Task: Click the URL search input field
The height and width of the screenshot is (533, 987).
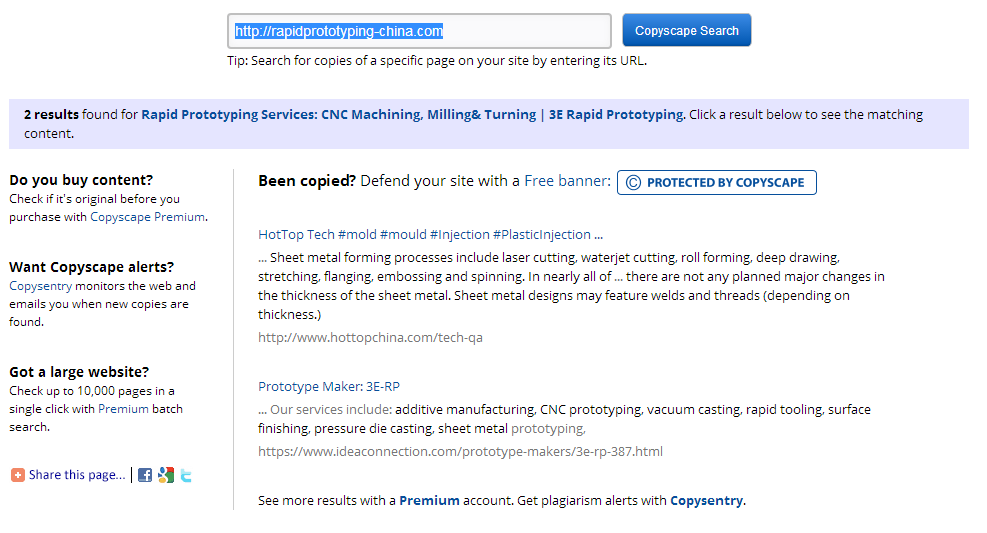Action: (419, 31)
